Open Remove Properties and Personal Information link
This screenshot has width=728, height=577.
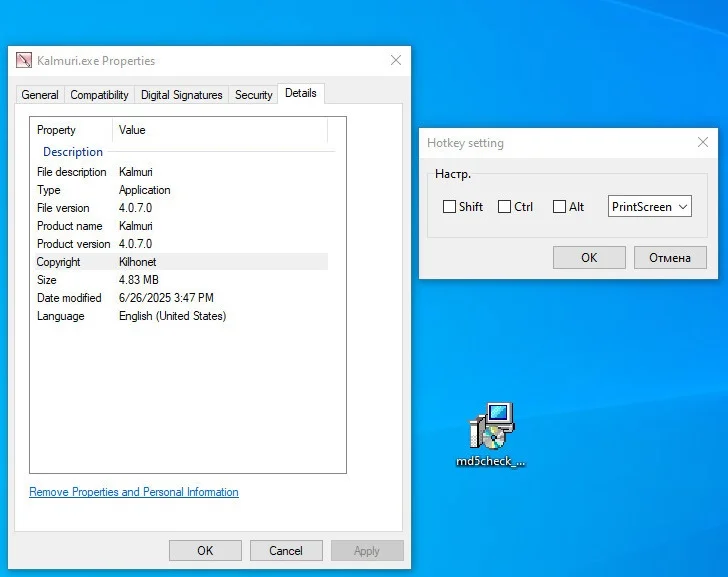coord(134,492)
